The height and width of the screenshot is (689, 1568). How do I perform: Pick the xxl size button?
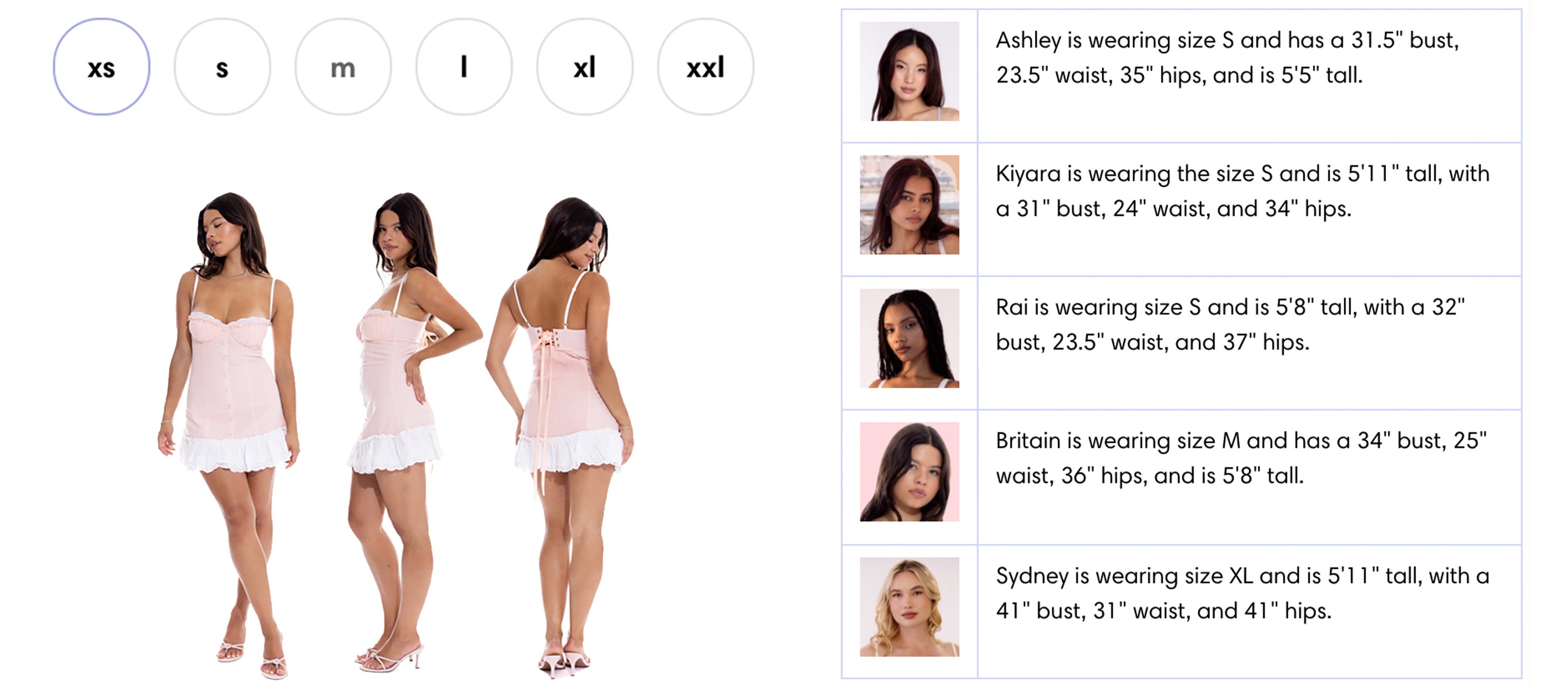coord(706,67)
